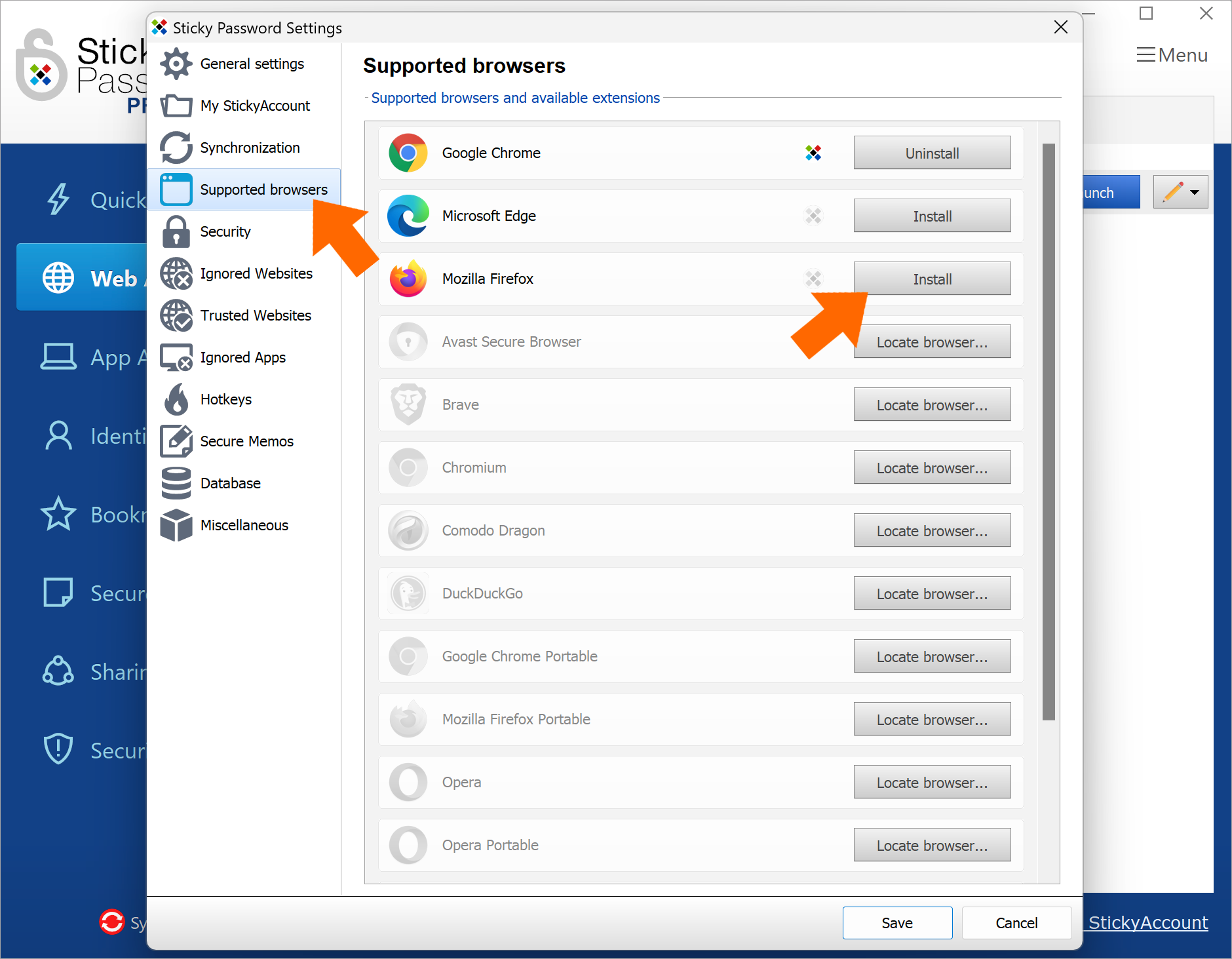This screenshot has width=1232, height=959.
Task: Click the Microsoft Edge browser icon
Action: 408,216
